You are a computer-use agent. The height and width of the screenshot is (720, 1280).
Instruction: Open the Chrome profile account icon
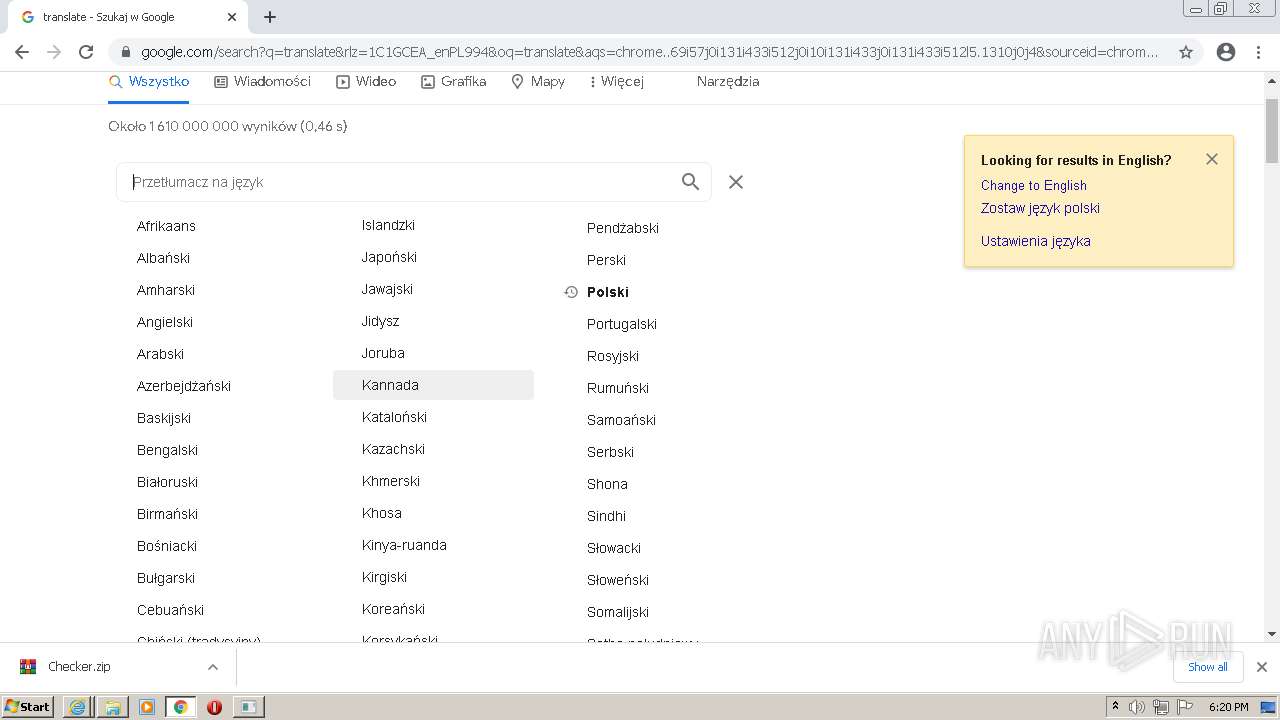tap(1226, 52)
